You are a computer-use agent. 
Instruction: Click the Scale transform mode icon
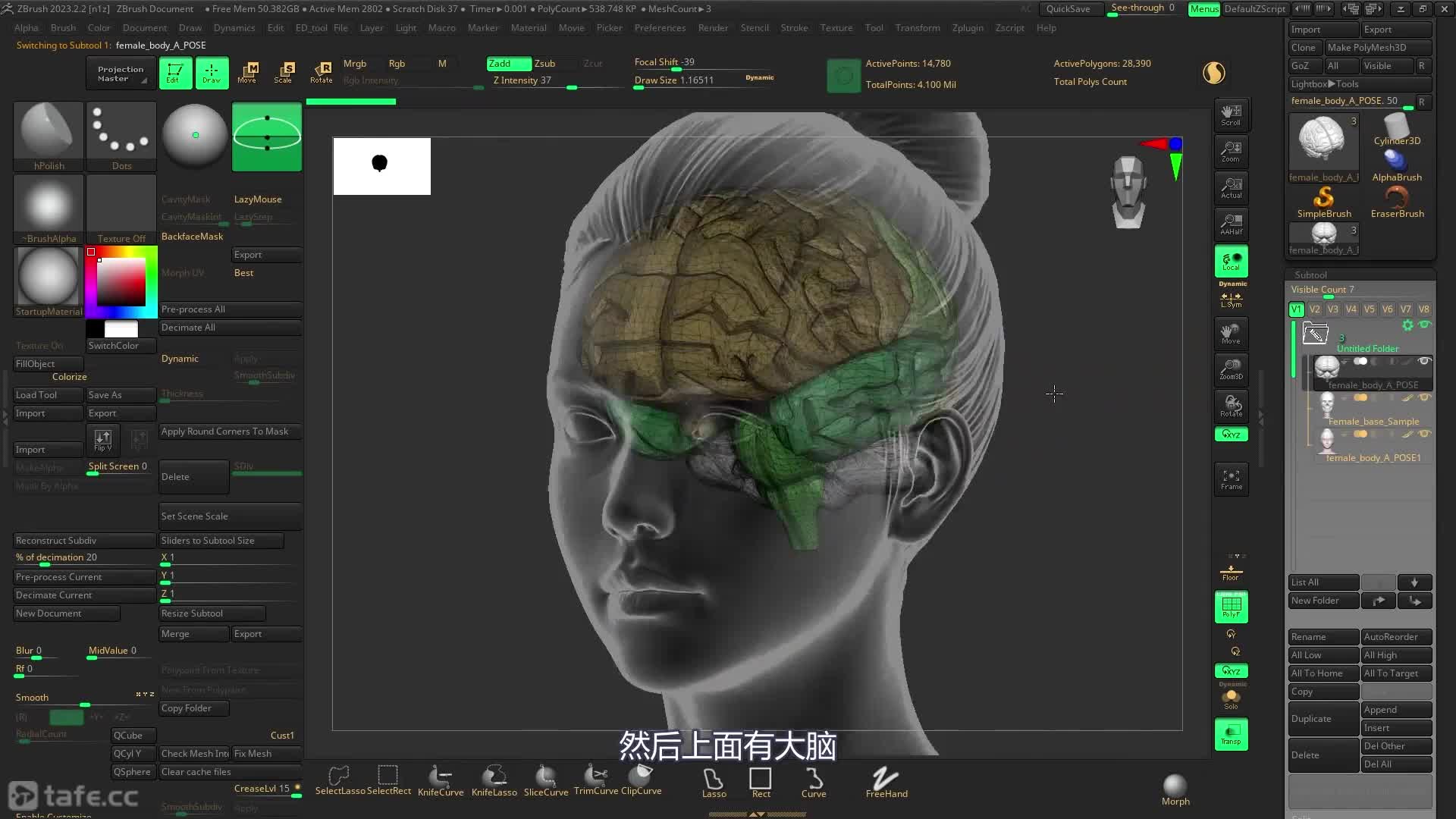[284, 72]
